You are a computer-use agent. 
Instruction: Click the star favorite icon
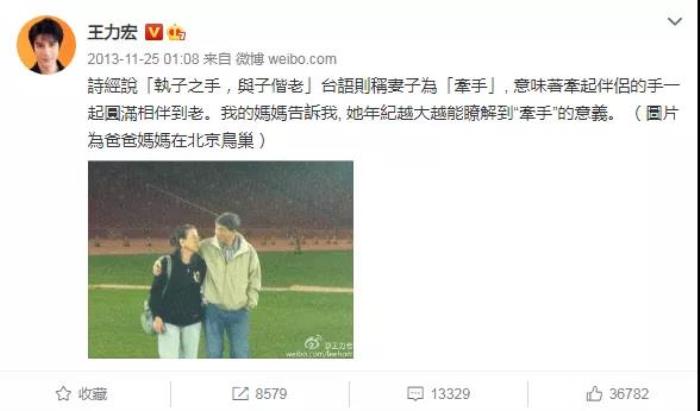pos(63,394)
